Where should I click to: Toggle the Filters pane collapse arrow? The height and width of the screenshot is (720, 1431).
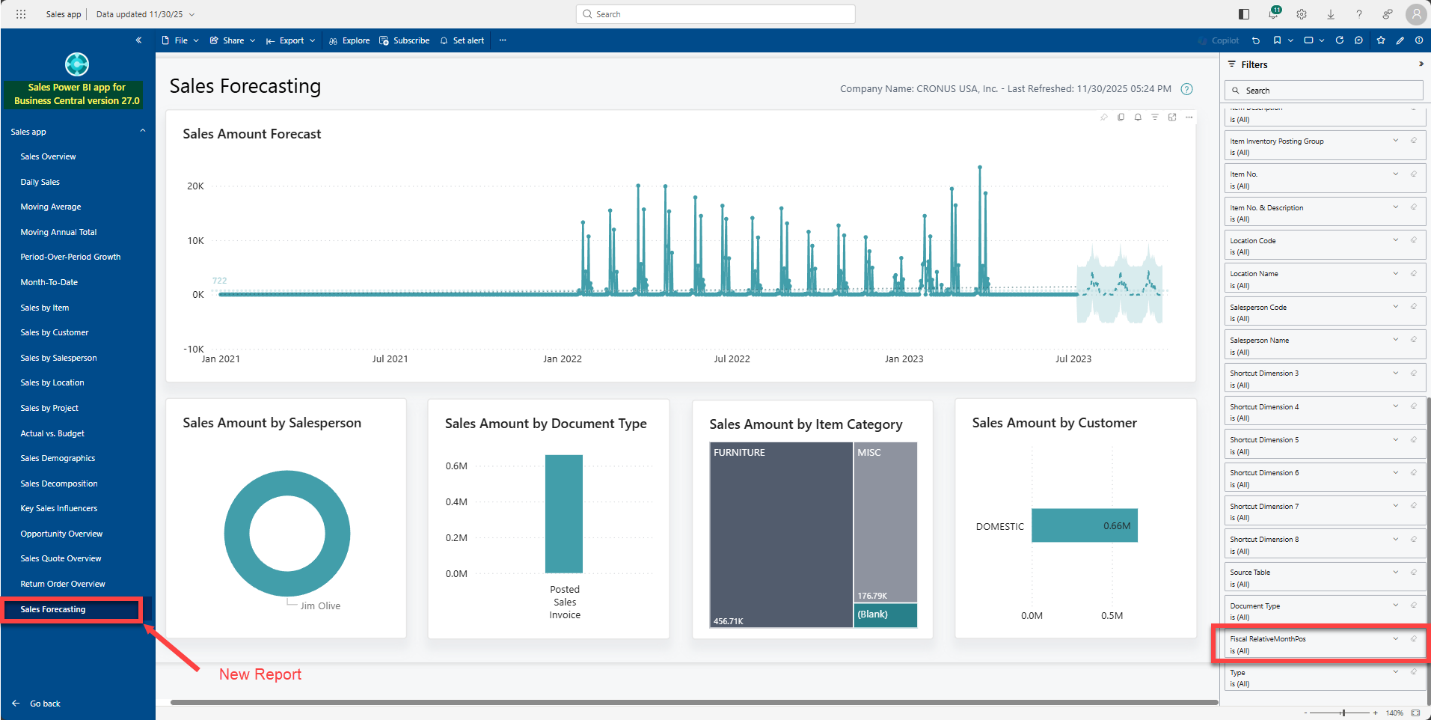(x=1421, y=64)
